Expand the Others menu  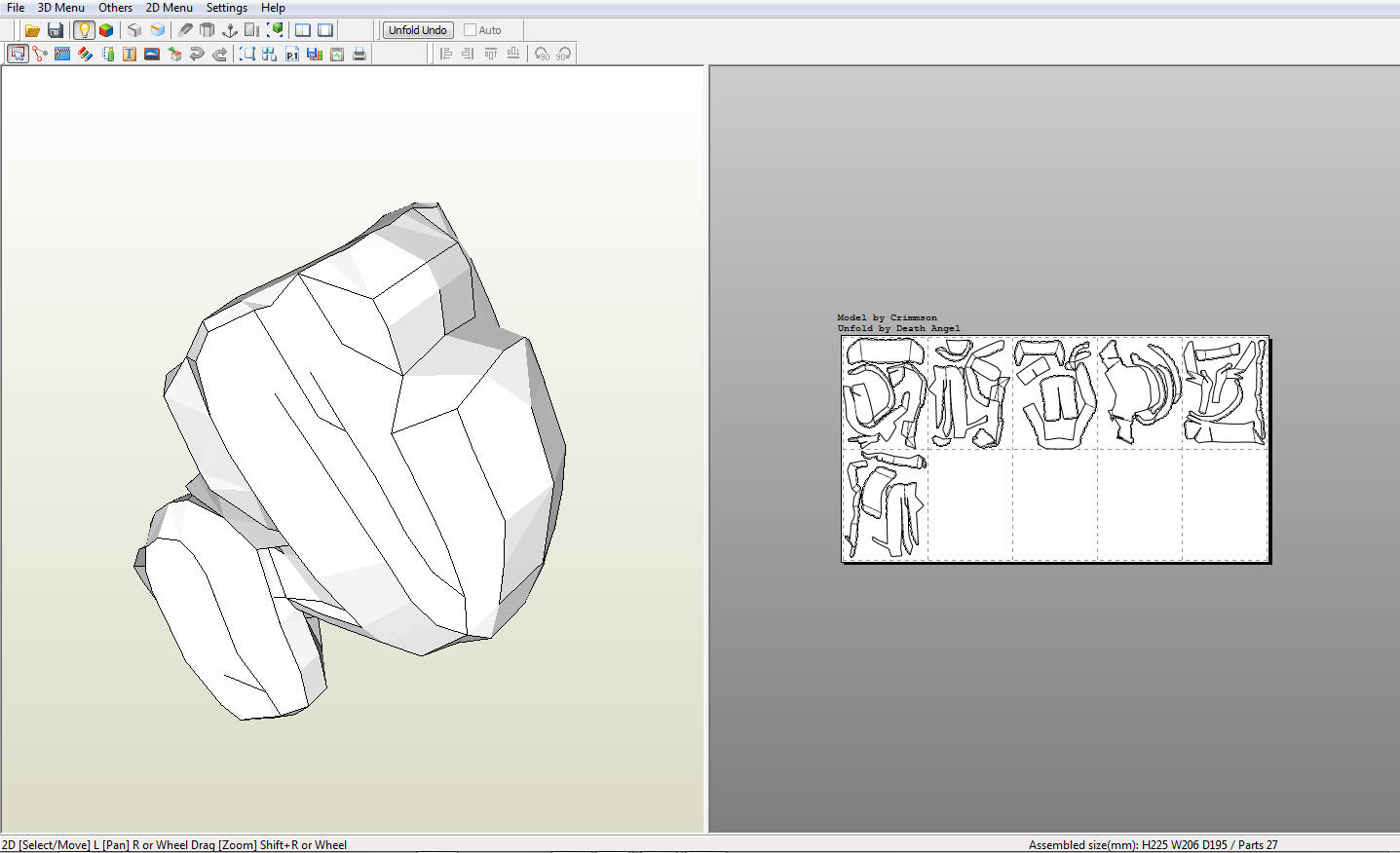tap(115, 8)
